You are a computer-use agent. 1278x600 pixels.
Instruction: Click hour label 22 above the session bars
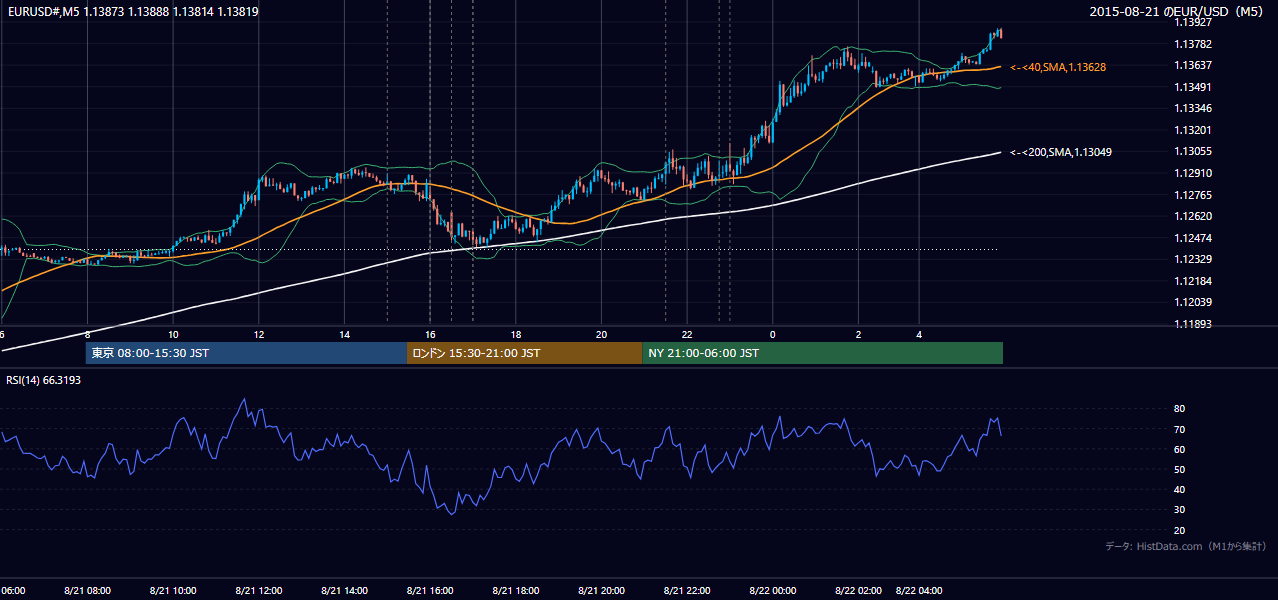(687, 334)
